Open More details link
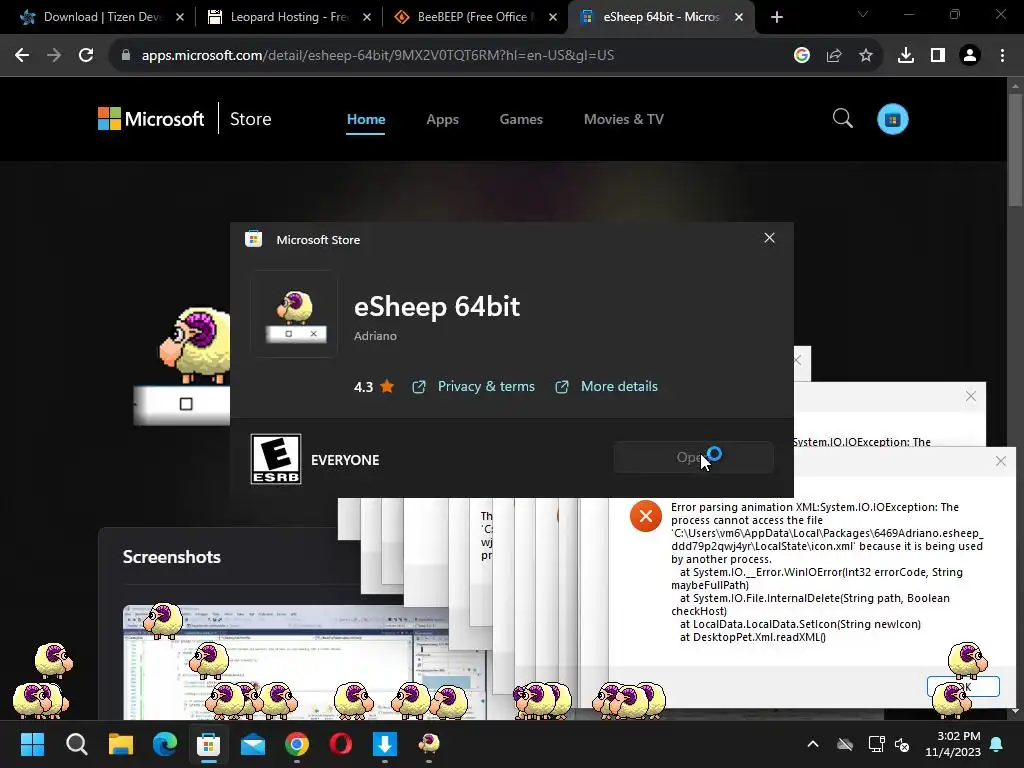The width and height of the screenshot is (1024, 768). (619, 387)
